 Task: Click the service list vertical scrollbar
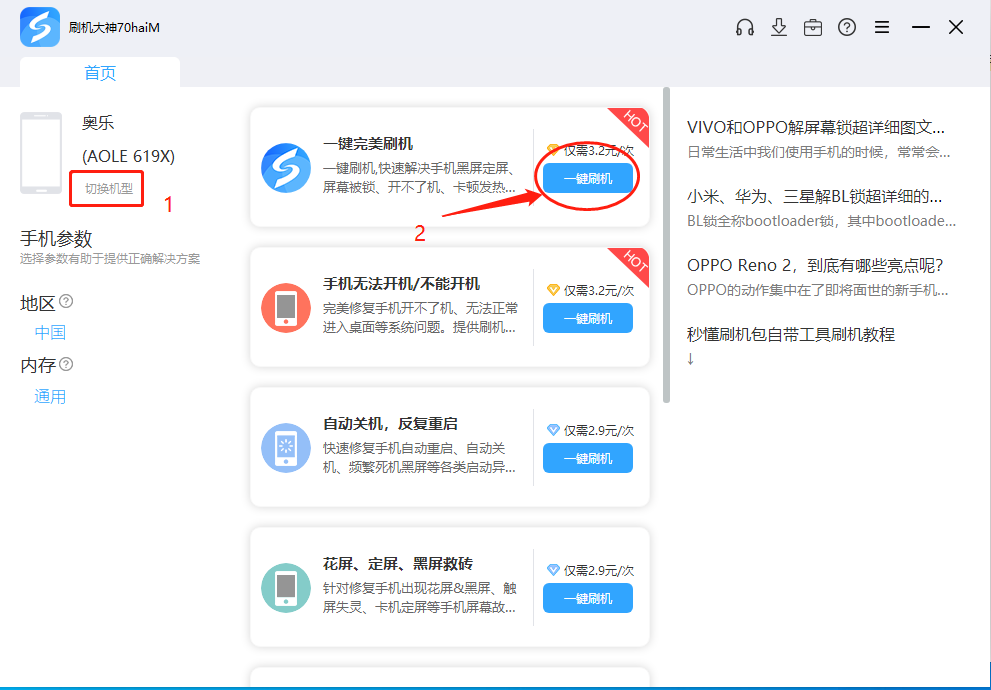pyautogui.click(x=666, y=245)
